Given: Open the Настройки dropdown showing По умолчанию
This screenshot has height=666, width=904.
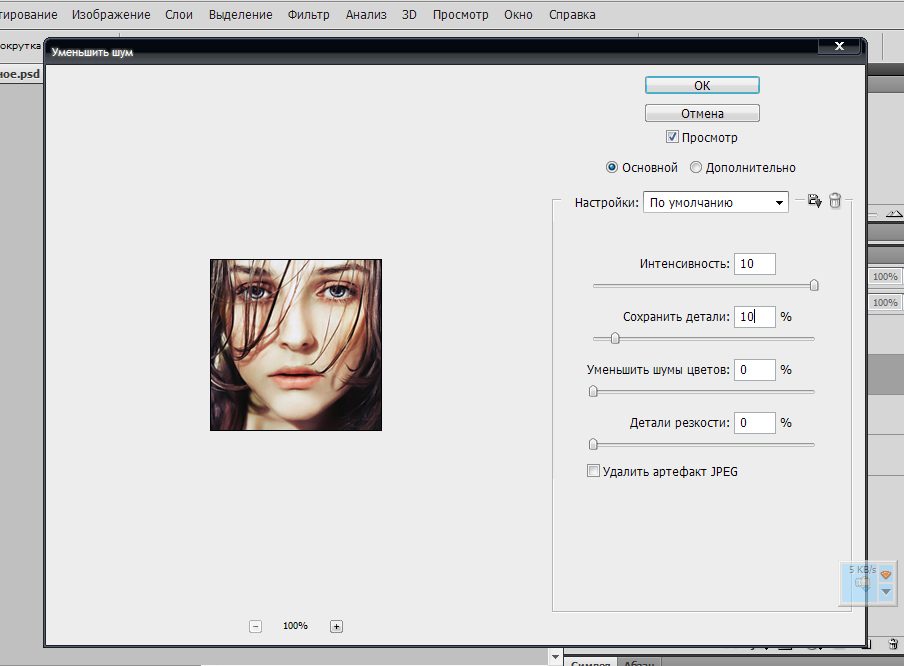Looking at the screenshot, I should coord(715,202).
